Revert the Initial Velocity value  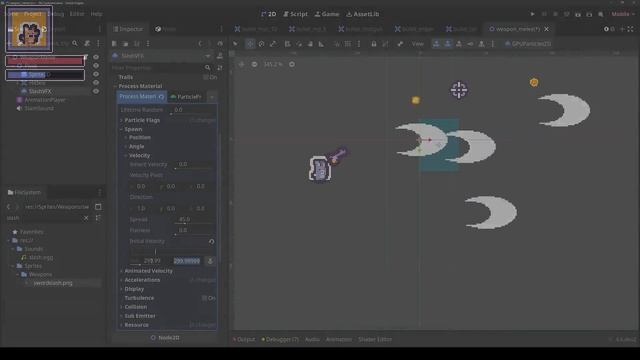tap(211, 241)
